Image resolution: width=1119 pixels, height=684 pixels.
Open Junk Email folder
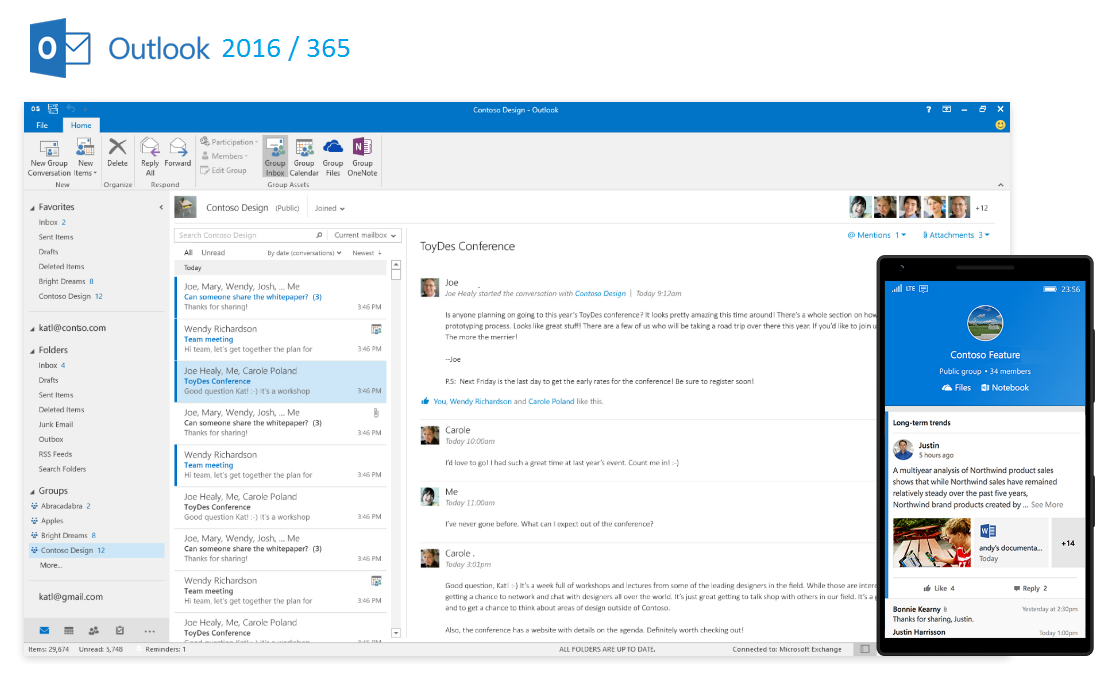coord(56,424)
